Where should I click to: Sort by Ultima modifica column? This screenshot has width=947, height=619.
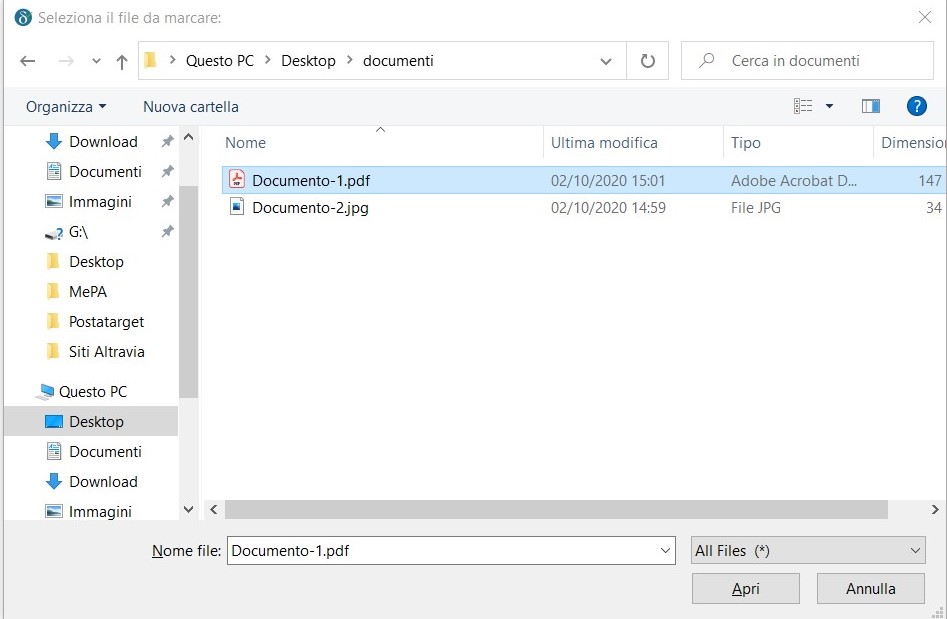tap(604, 143)
